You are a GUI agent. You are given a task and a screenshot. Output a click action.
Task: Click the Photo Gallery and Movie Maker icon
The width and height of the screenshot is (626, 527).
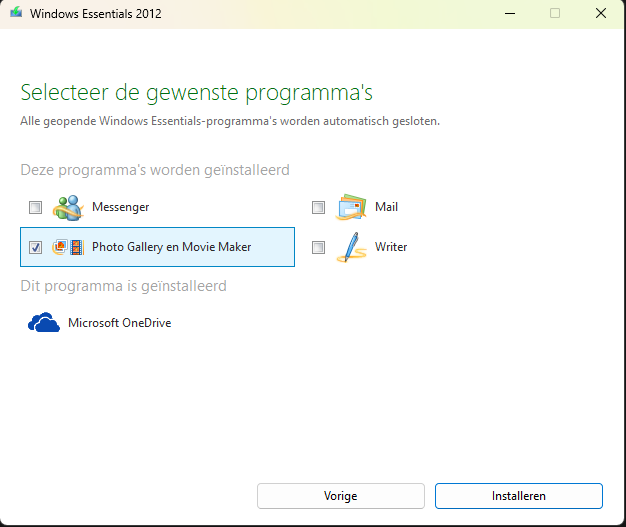click(68, 247)
